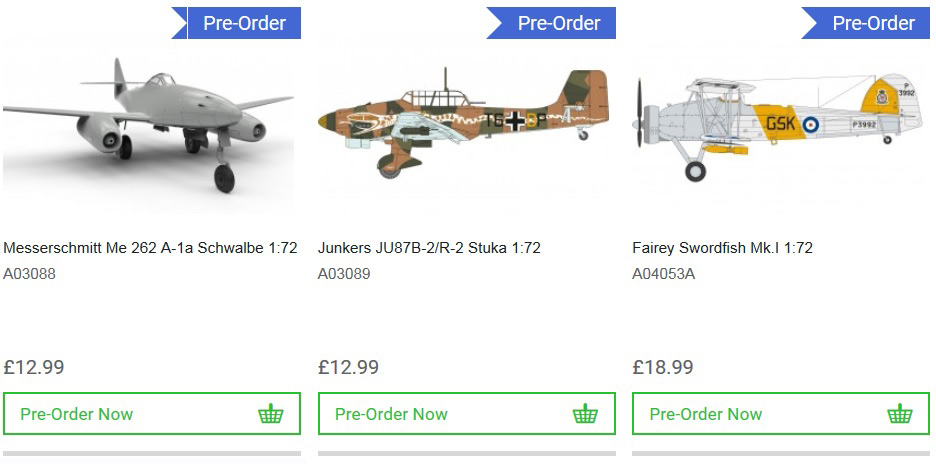Screen dimensions: 936x464
Task: Click product code A03089
Action: (344, 273)
